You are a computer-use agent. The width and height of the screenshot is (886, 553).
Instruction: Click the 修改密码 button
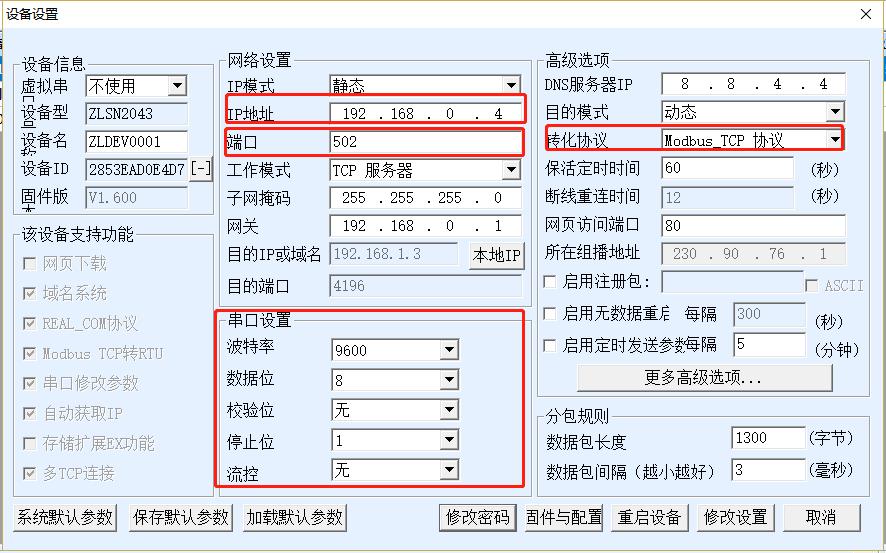(477, 517)
